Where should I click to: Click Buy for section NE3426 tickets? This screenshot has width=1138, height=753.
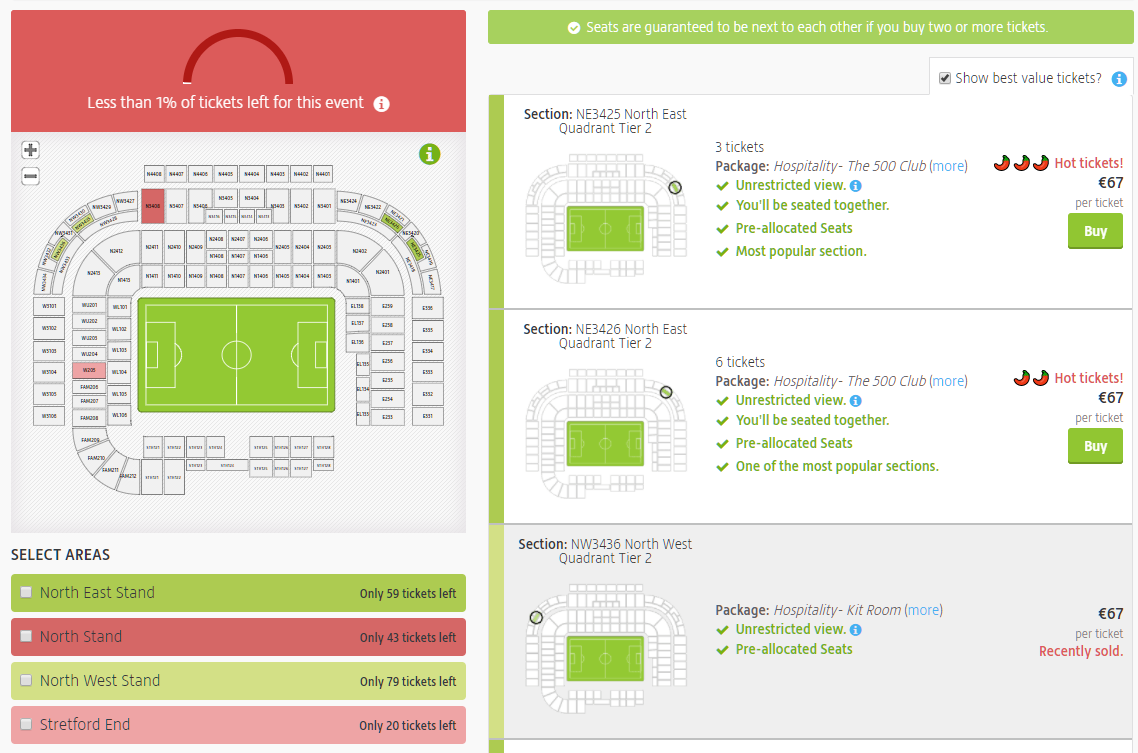1095,446
